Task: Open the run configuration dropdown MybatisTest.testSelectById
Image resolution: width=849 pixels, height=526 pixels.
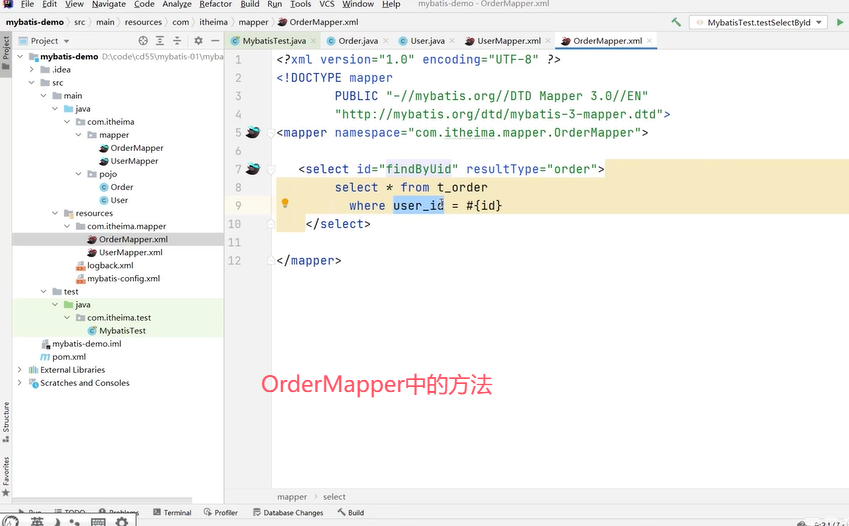Action: 758,22
